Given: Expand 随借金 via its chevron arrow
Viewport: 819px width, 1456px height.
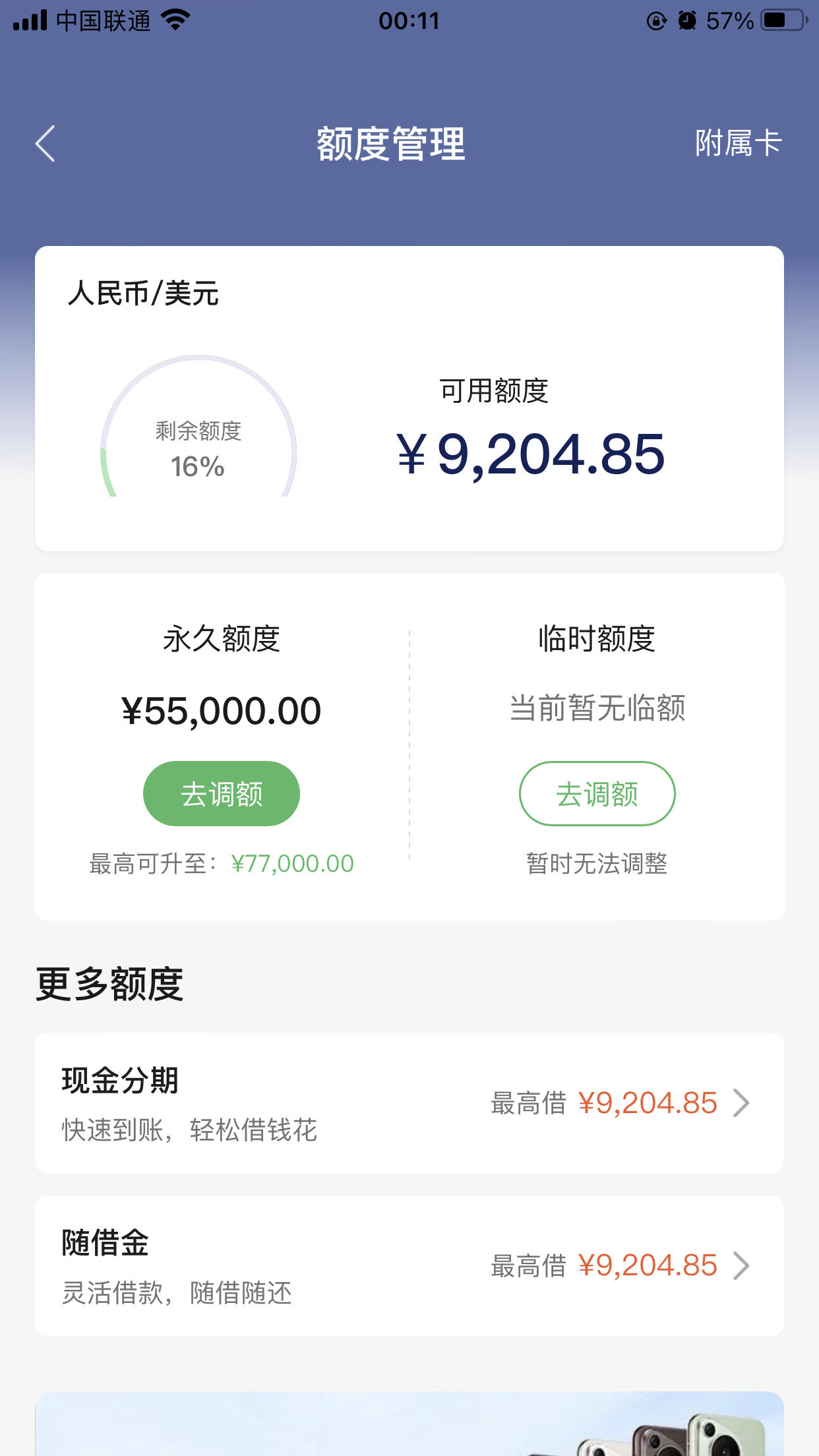Looking at the screenshot, I should coord(742,1265).
